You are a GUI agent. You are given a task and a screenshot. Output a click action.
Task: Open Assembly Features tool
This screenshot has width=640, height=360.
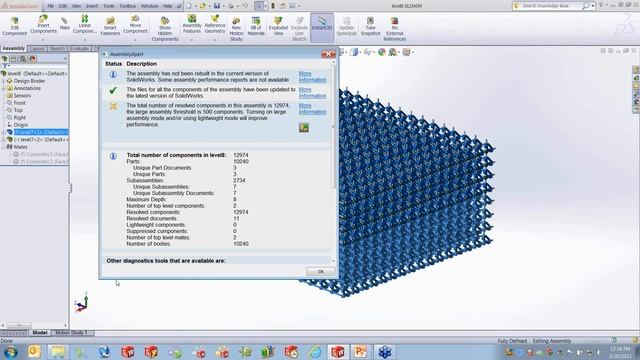click(x=192, y=24)
